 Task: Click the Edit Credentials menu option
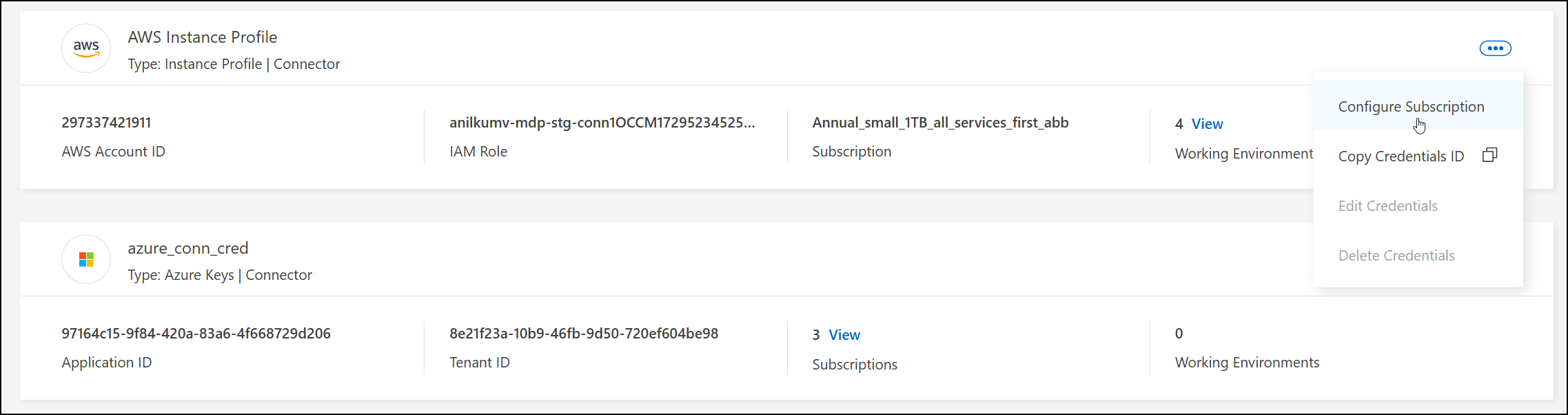[1387, 206]
